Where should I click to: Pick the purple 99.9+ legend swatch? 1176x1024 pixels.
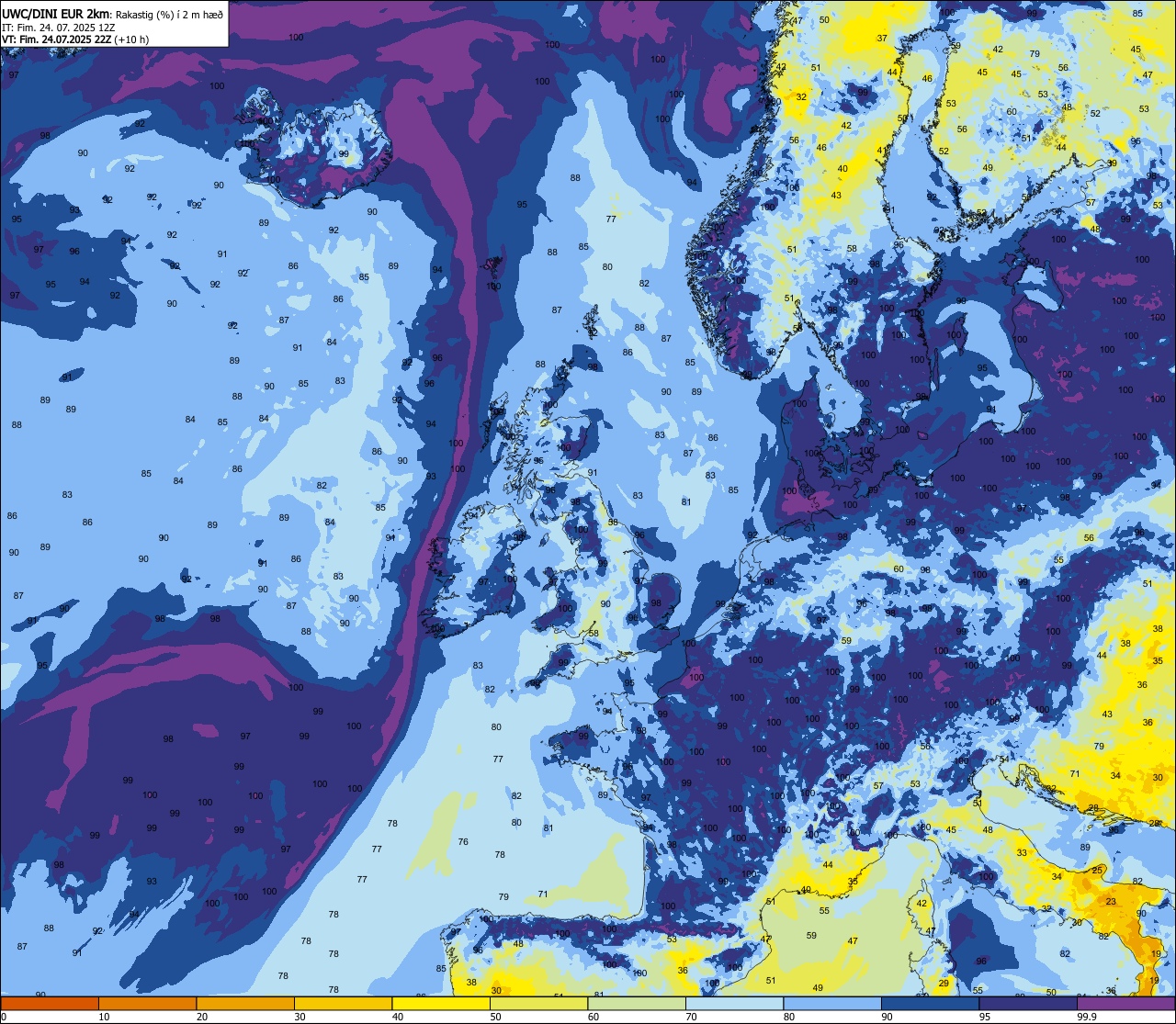tap(1126, 1003)
